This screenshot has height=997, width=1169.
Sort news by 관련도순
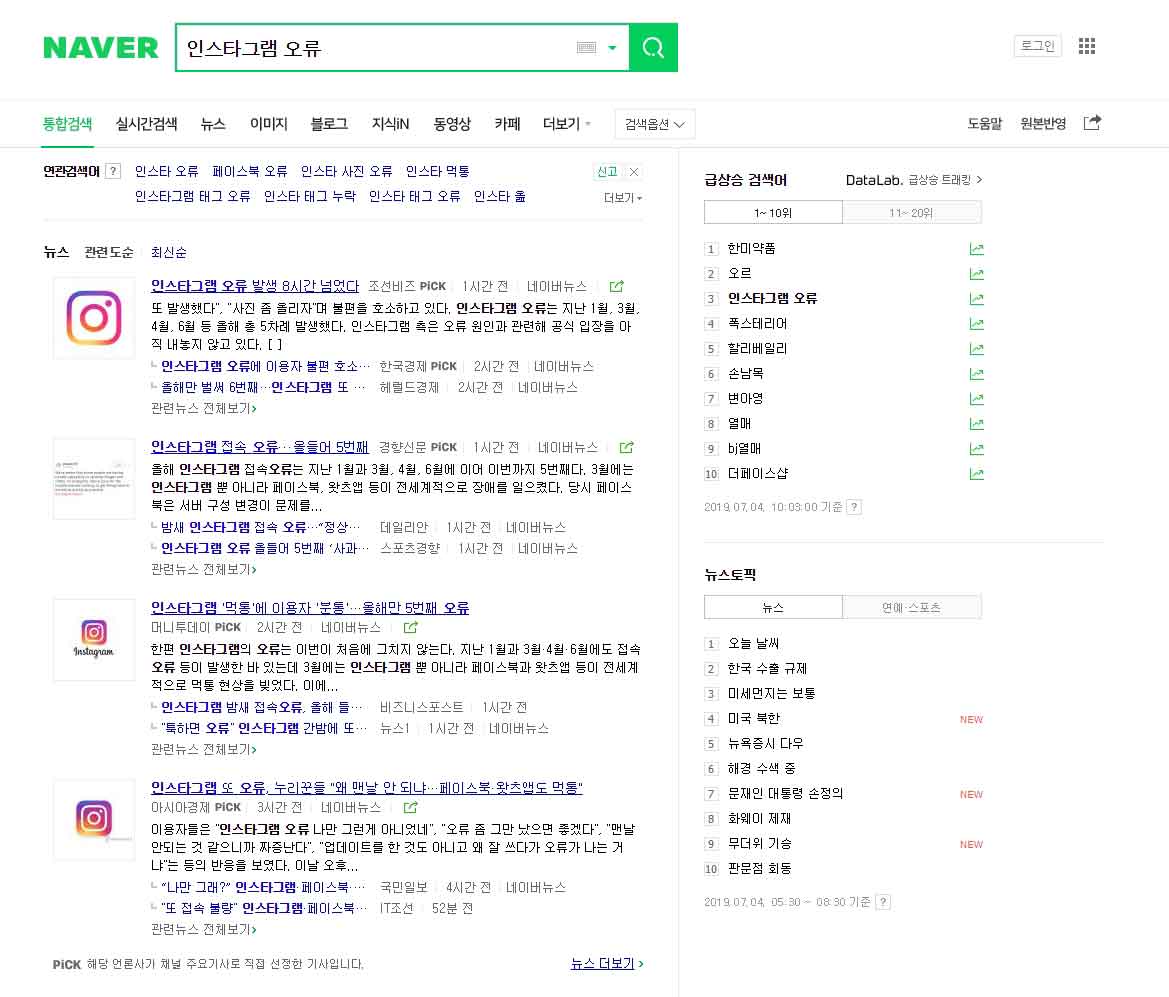[109, 252]
